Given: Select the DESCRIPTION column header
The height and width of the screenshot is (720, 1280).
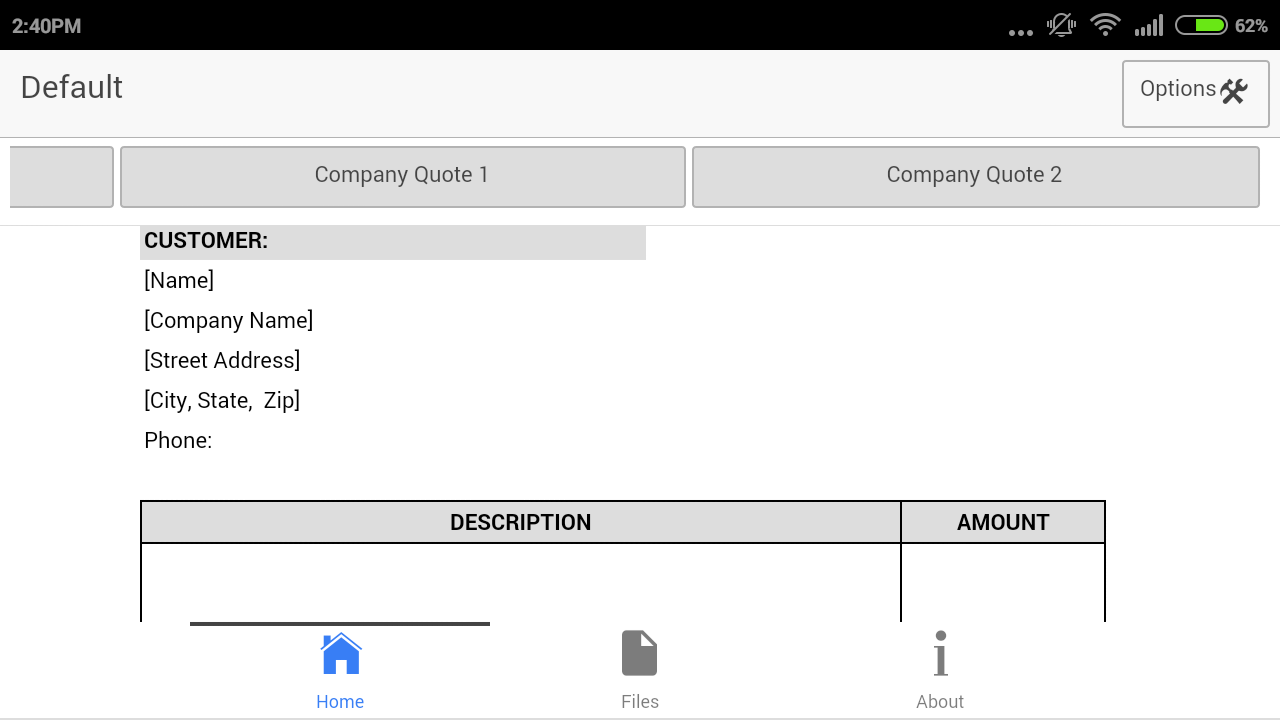Looking at the screenshot, I should 520,523.
